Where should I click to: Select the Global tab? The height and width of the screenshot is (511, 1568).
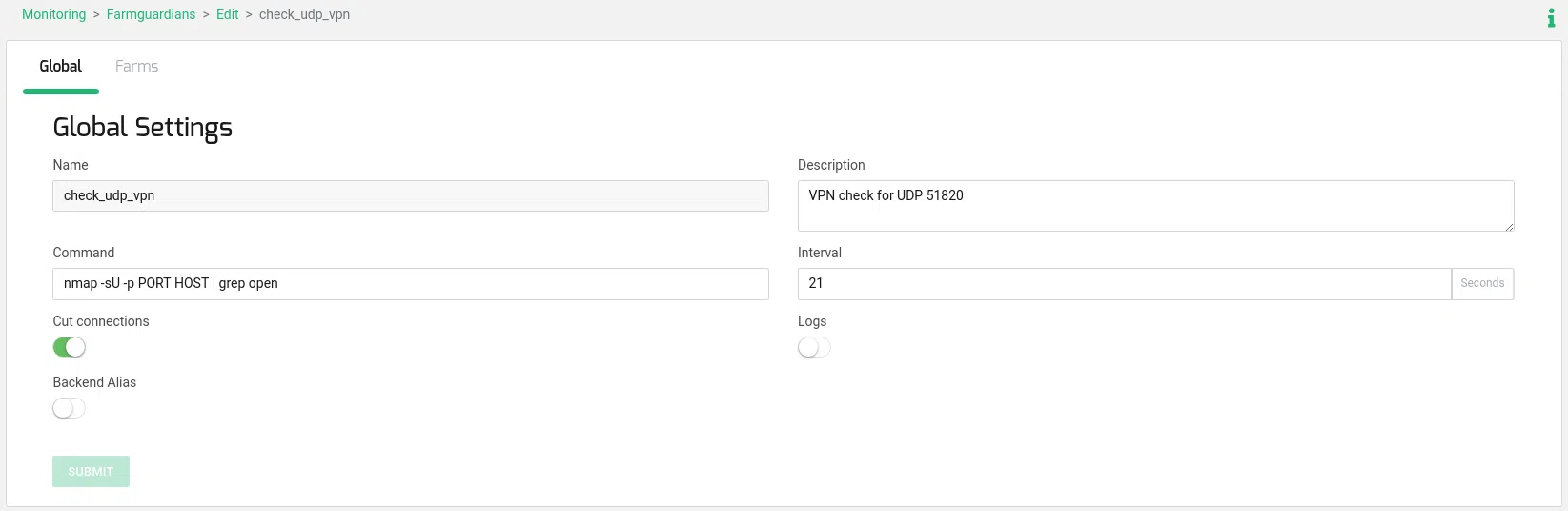click(x=61, y=67)
